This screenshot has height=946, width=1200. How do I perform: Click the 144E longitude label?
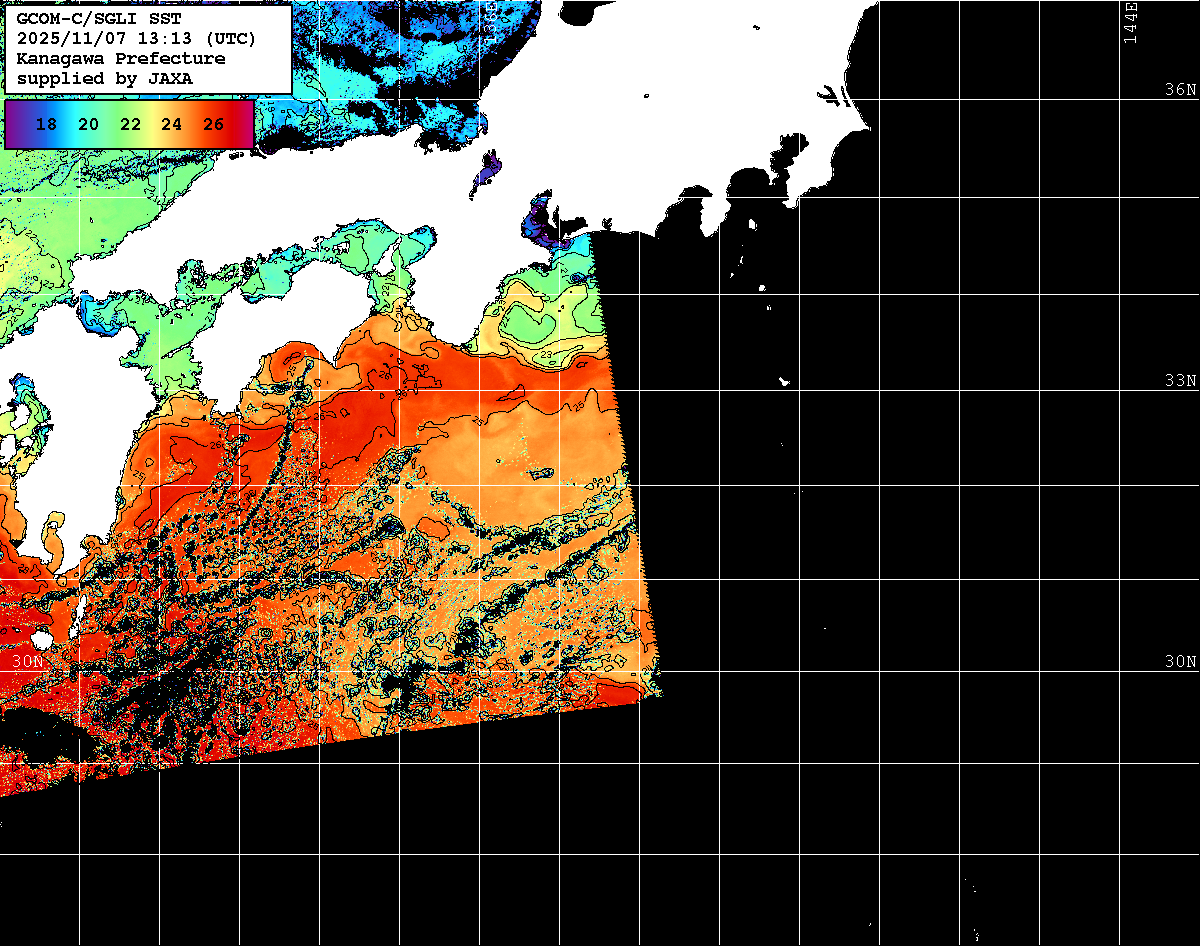click(x=1131, y=22)
